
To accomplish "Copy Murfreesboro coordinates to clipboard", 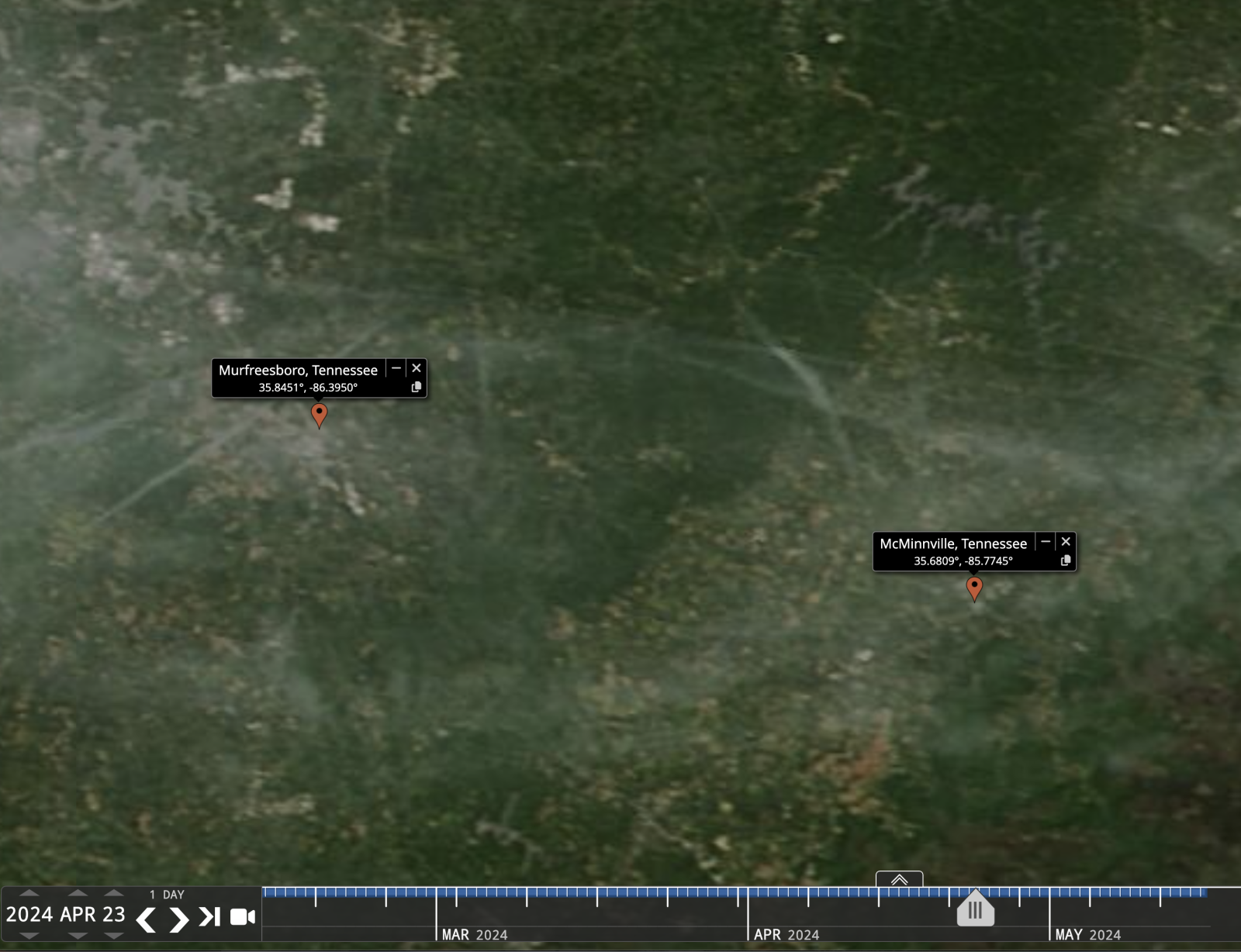I will (417, 387).
